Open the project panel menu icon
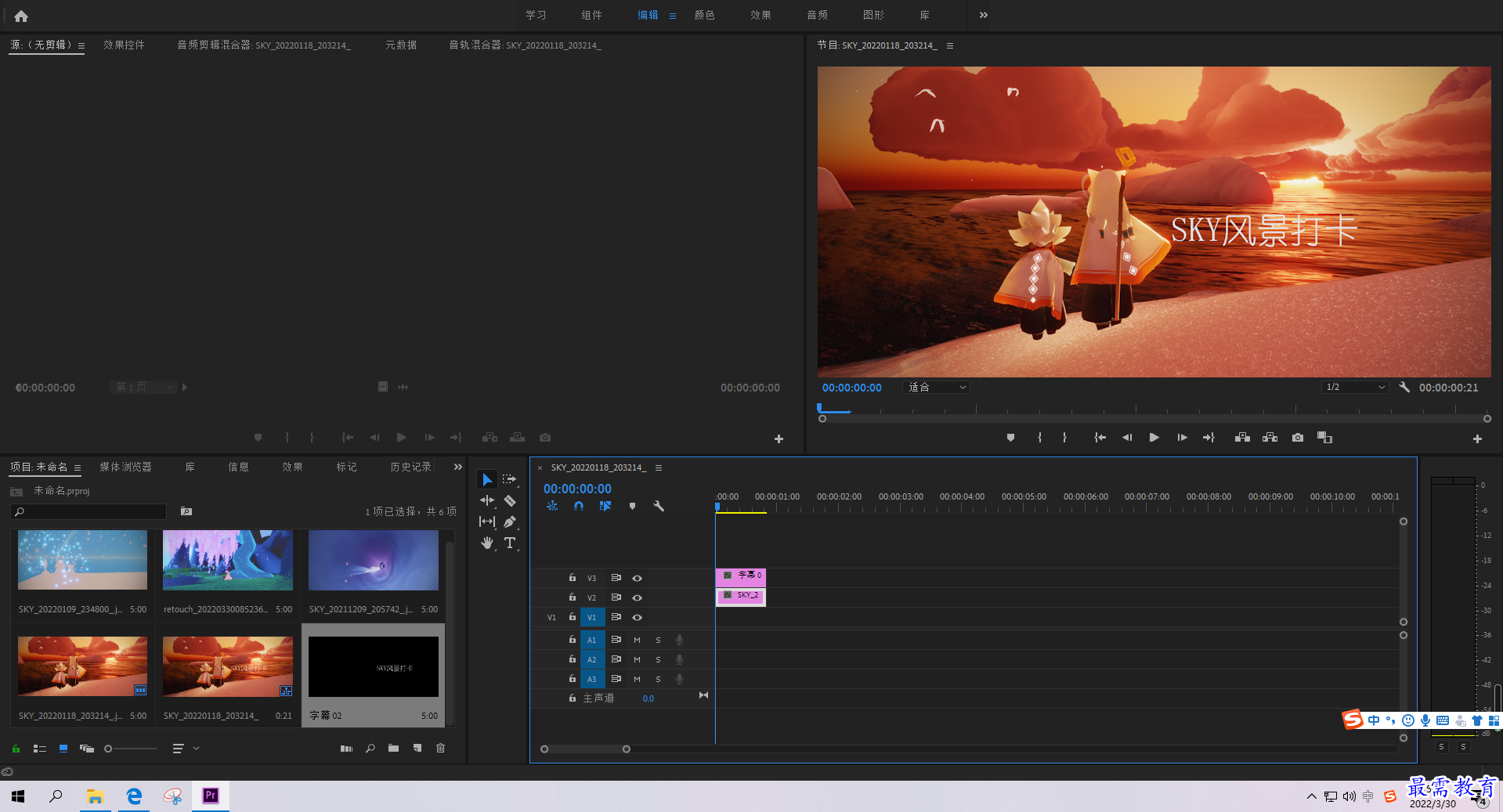 tap(78, 467)
